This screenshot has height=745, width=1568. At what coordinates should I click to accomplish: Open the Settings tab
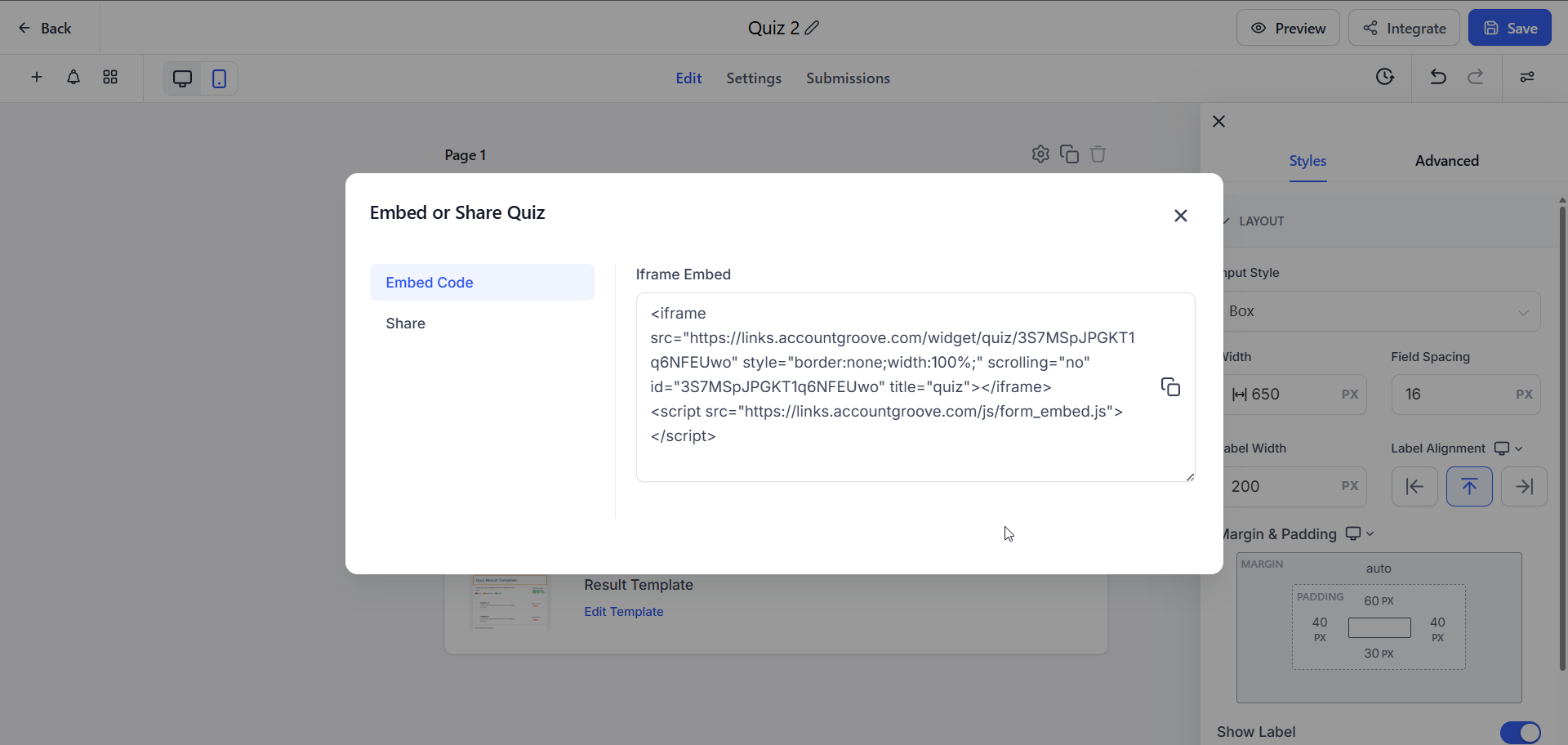[754, 78]
